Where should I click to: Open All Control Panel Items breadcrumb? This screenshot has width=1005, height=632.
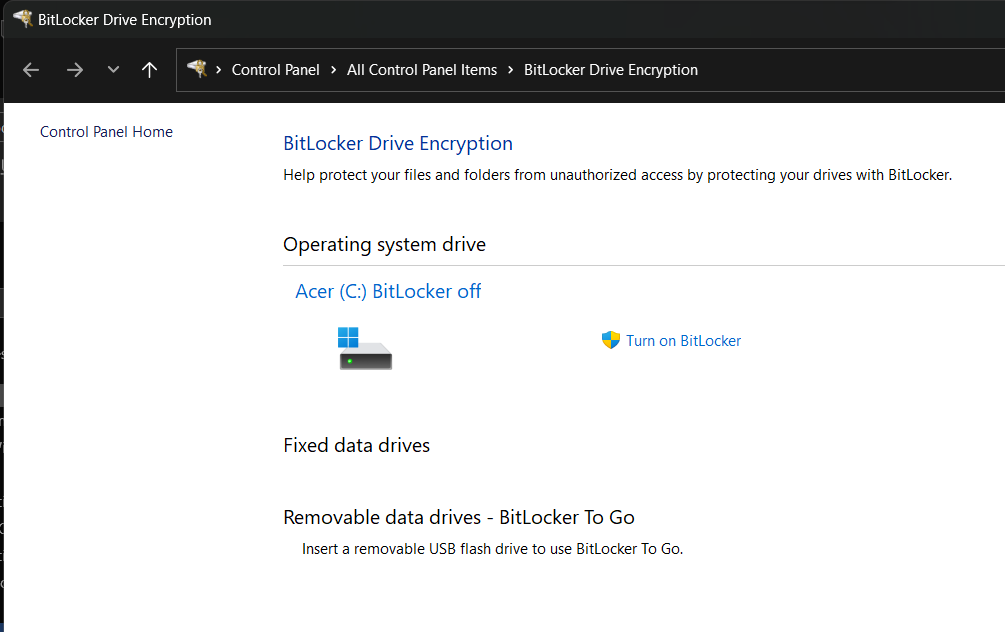(422, 70)
